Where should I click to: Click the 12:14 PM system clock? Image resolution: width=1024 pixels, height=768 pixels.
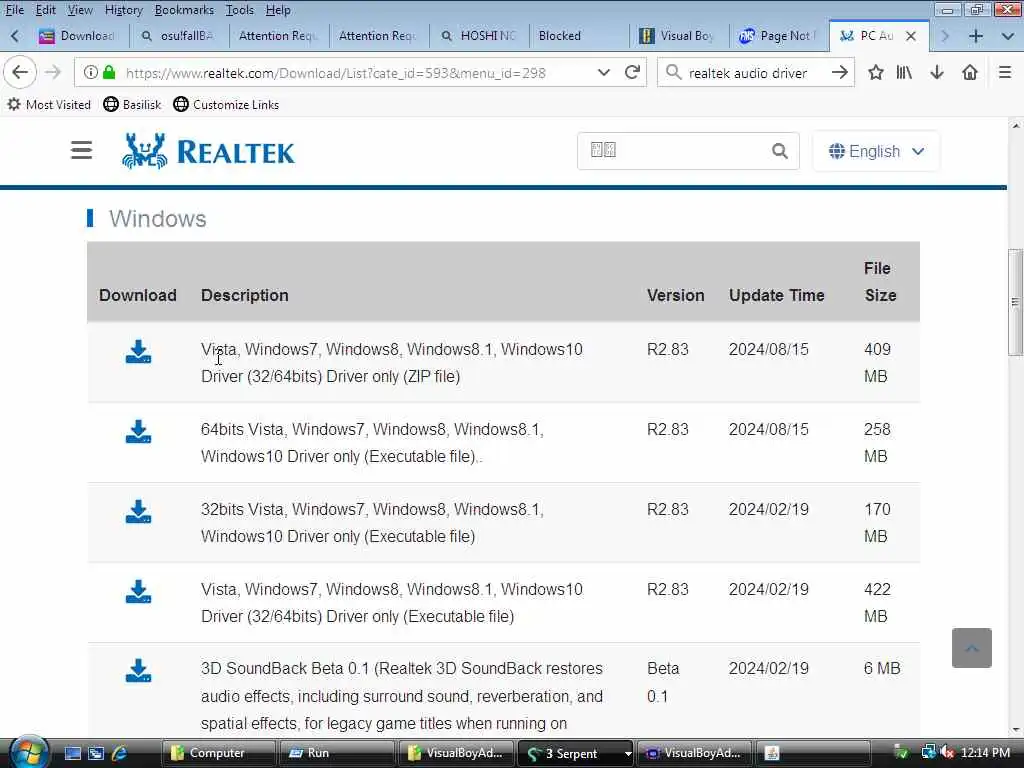pyautogui.click(x=985, y=753)
